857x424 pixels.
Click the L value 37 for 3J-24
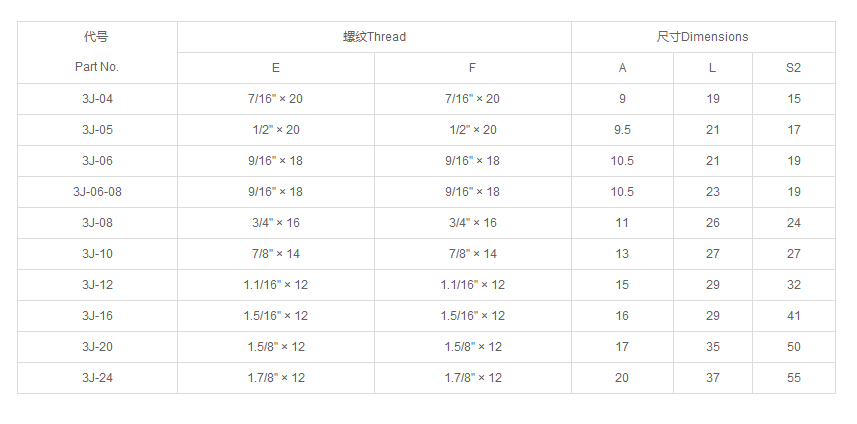(712, 378)
